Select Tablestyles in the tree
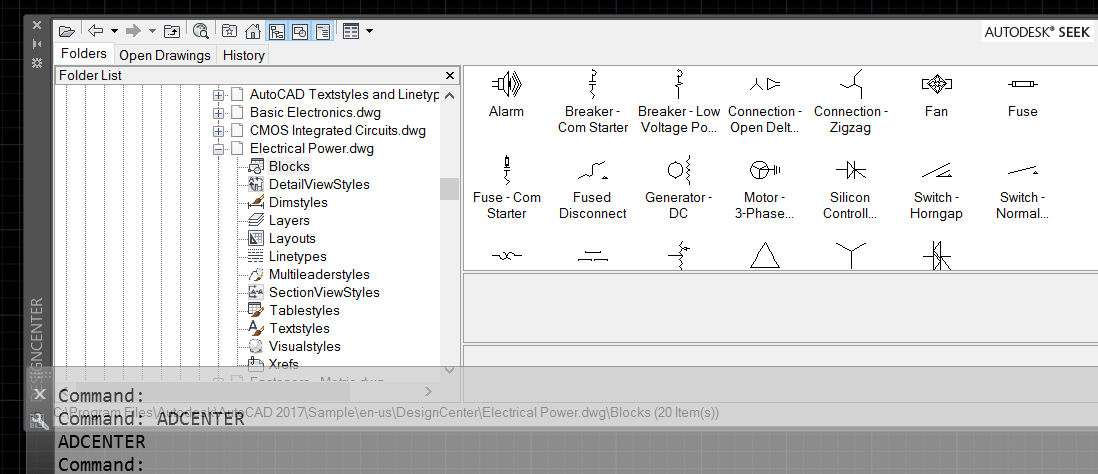Screen dimensions: 1098x474 pos(304,311)
